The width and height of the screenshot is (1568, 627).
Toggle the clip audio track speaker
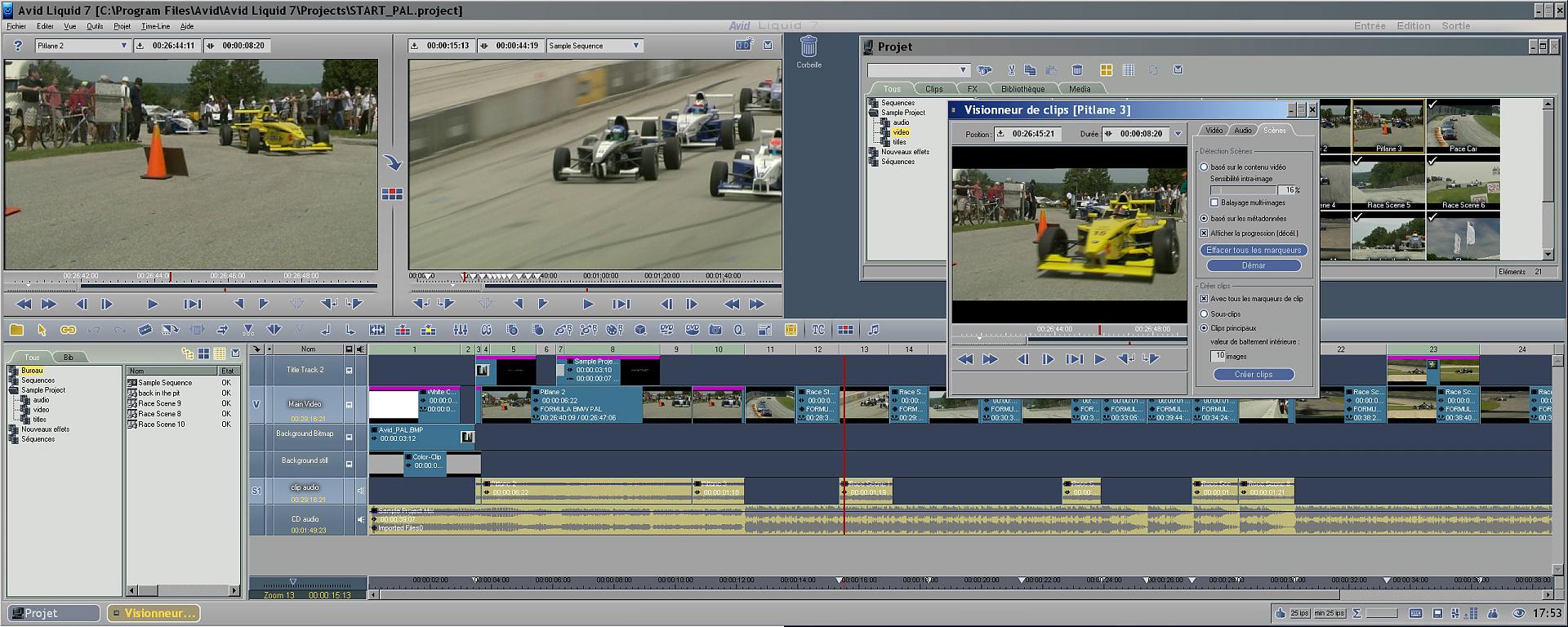coord(360,491)
